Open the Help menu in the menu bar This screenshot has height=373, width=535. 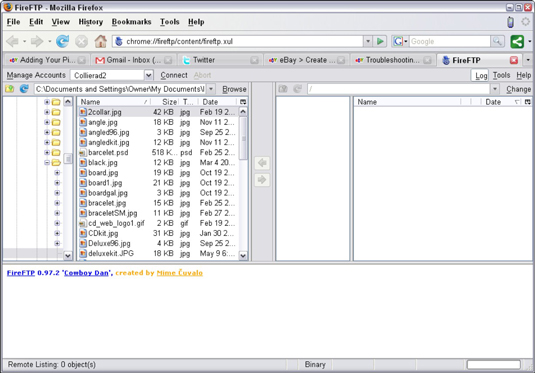[x=196, y=22]
